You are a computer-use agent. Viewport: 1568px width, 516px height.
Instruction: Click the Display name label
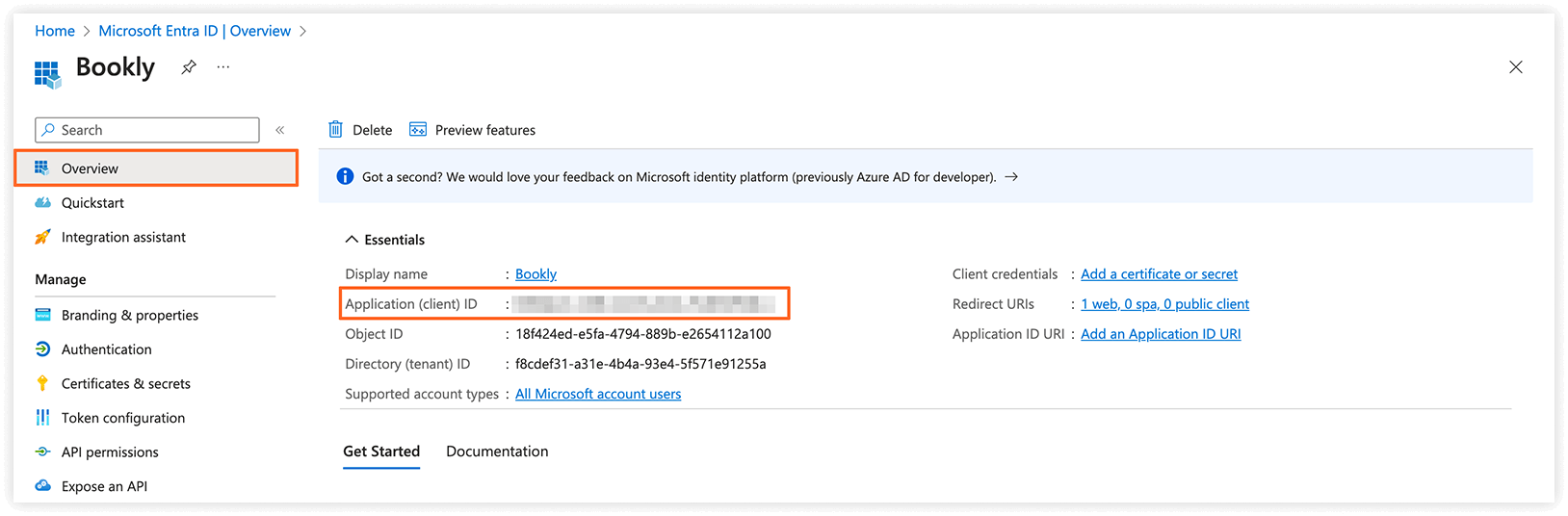(386, 274)
